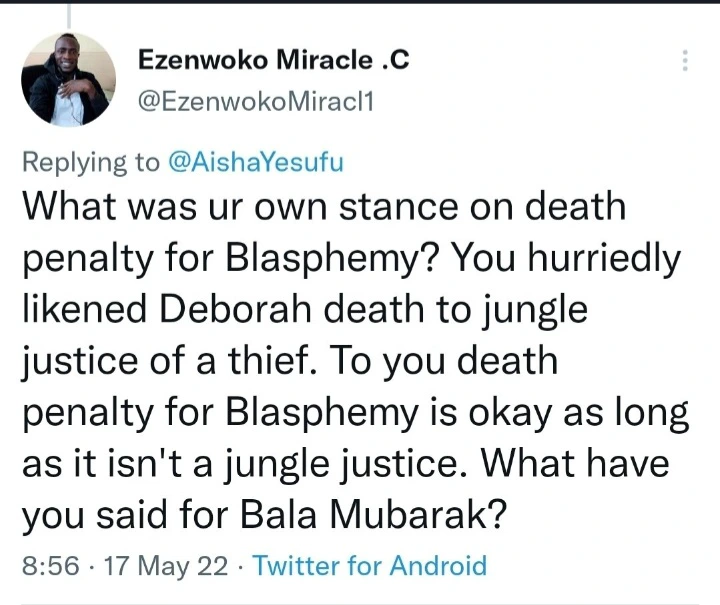
Task: Click the 8:56 timestamp
Action: (x=47, y=566)
